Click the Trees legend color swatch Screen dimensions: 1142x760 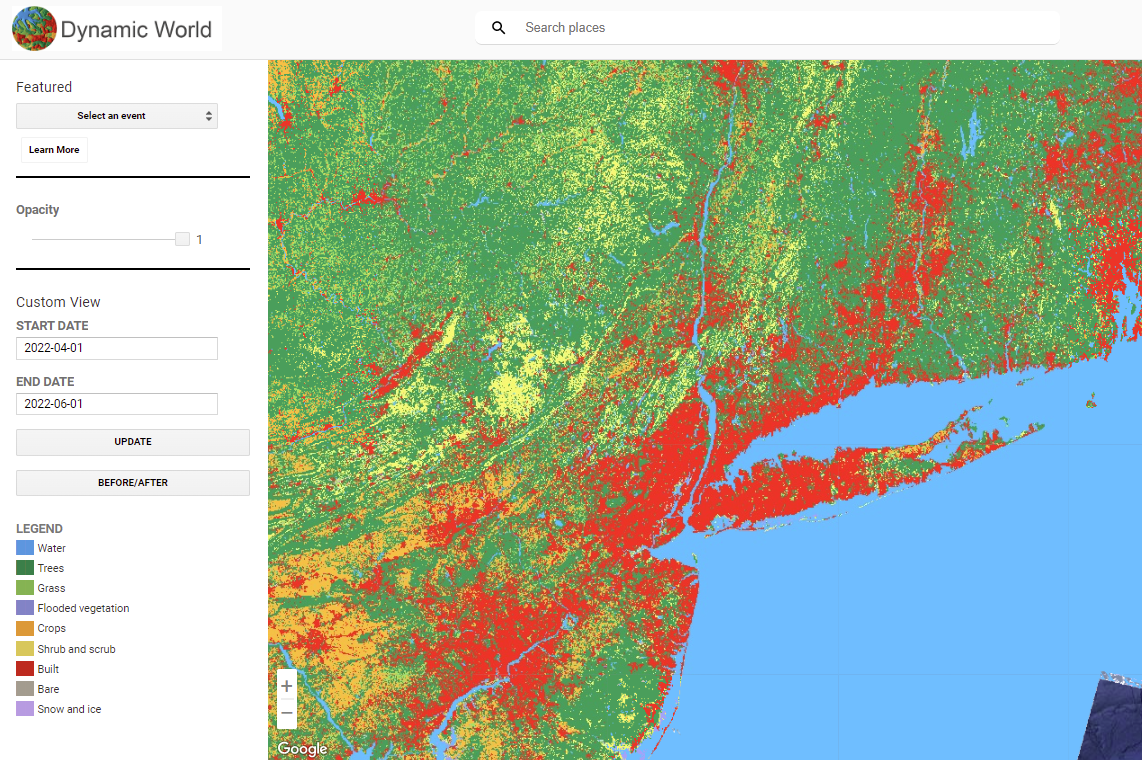[x=25, y=568]
